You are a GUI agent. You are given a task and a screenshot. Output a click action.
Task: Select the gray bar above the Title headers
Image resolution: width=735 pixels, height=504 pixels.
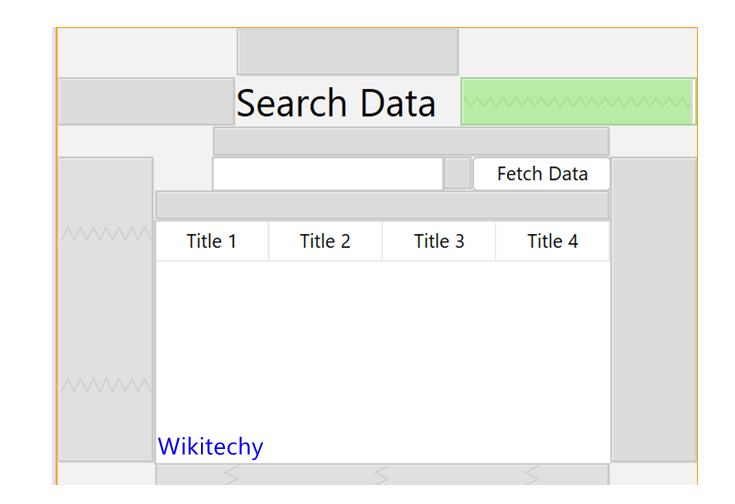click(x=382, y=205)
